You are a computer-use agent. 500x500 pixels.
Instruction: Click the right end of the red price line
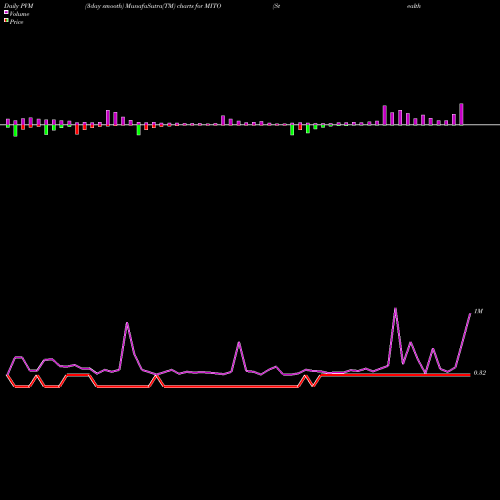pyautogui.click(x=469, y=375)
